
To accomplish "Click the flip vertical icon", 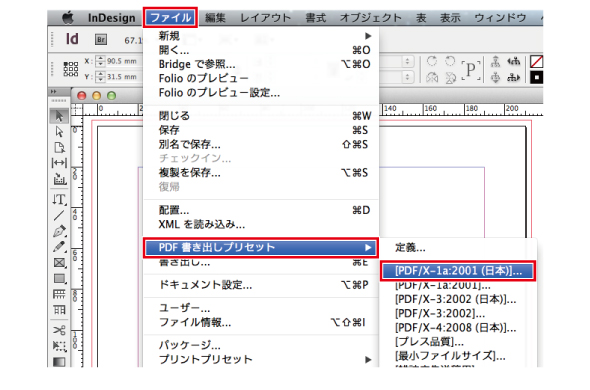I will (x=450, y=78).
